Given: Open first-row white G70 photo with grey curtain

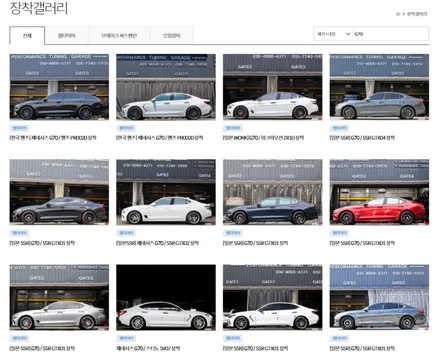Looking at the screenshot, I should [166, 87].
